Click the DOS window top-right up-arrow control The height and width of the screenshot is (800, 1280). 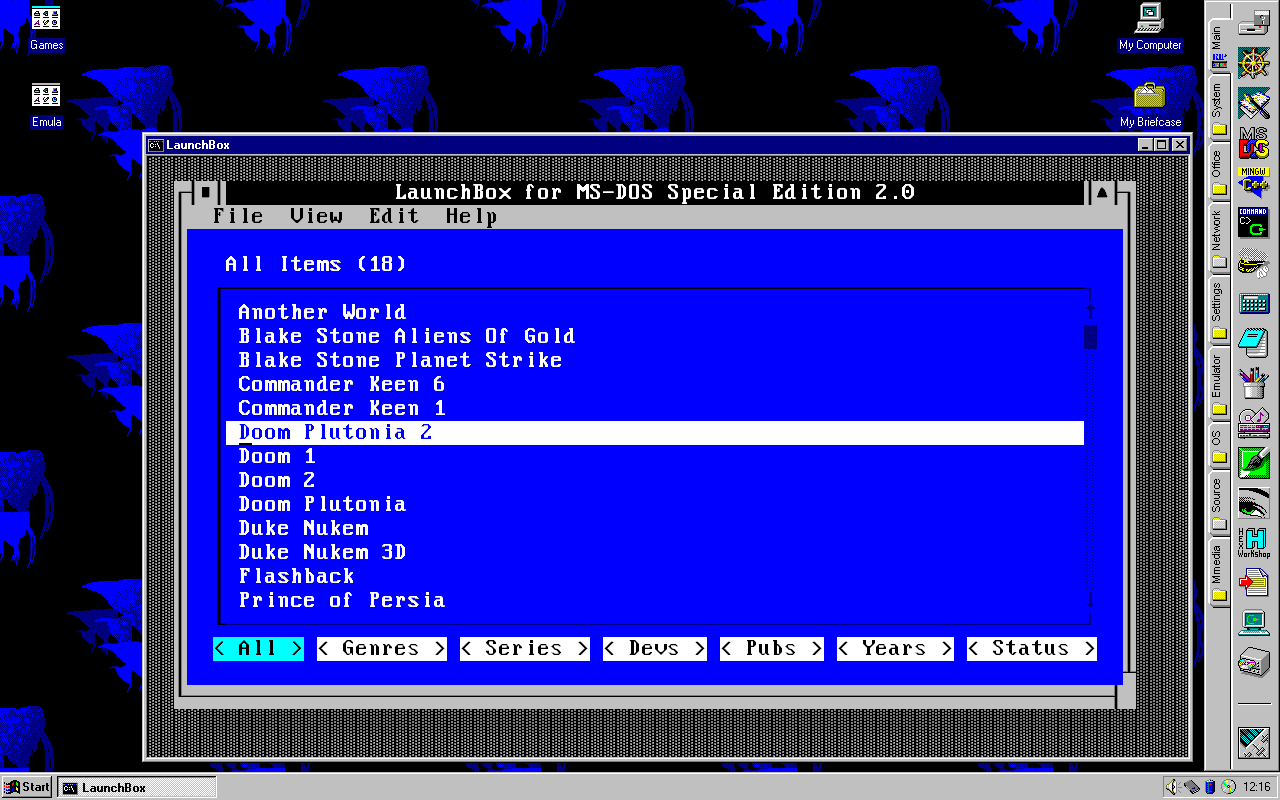coord(1102,192)
